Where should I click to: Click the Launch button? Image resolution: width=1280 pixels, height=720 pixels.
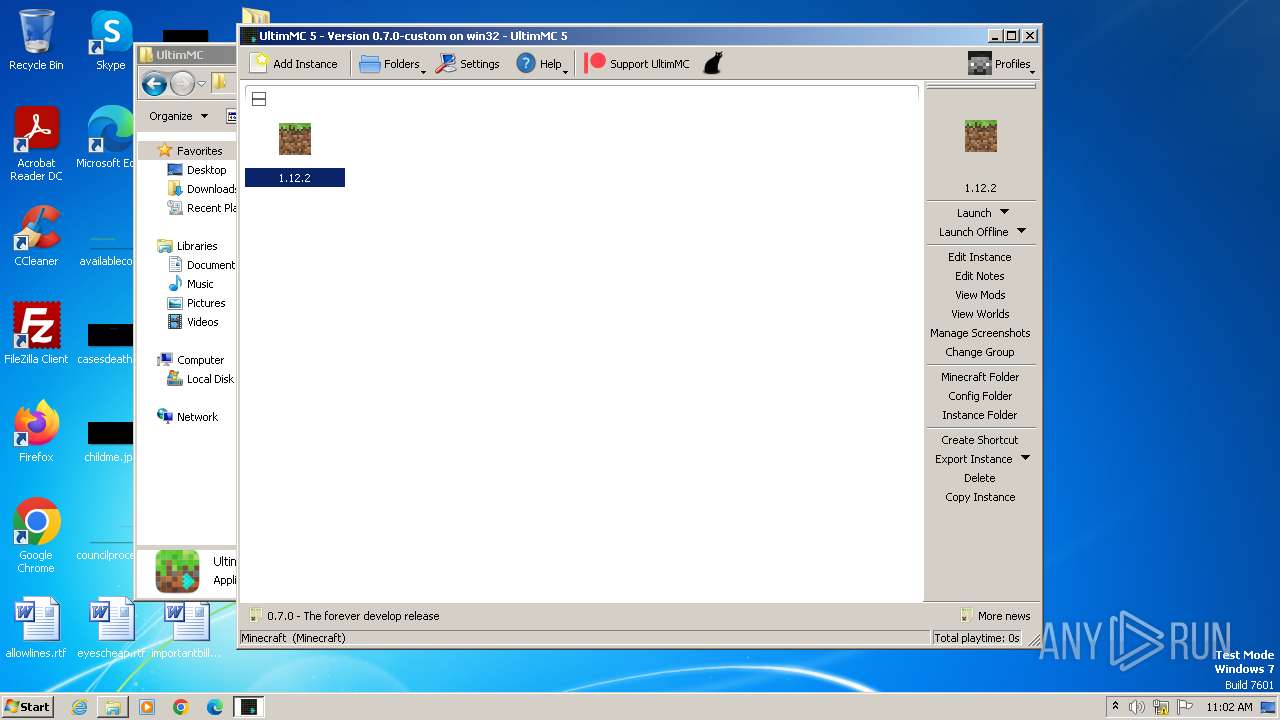(974, 213)
